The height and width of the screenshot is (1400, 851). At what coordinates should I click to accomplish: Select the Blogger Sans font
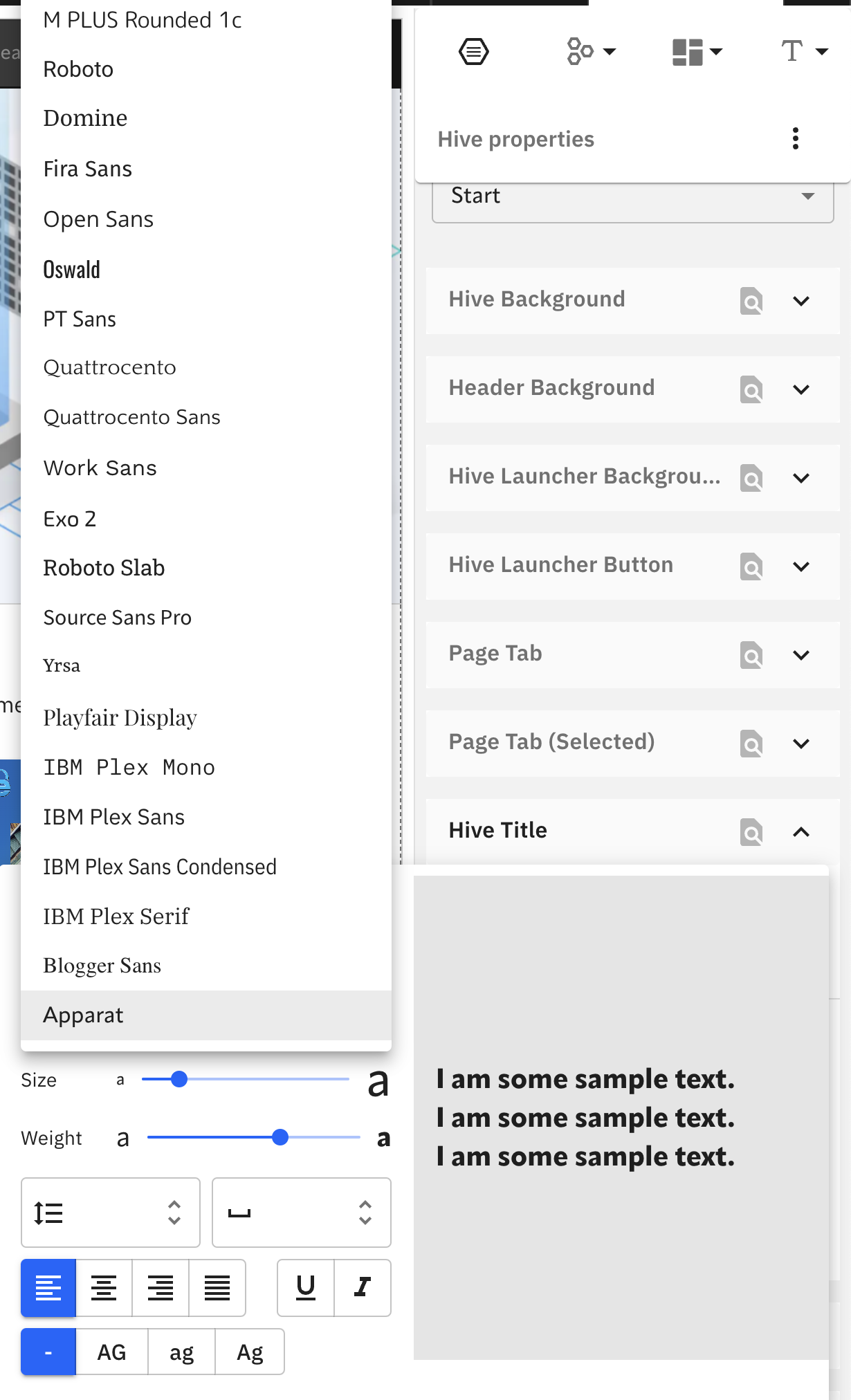[x=206, y=966]
